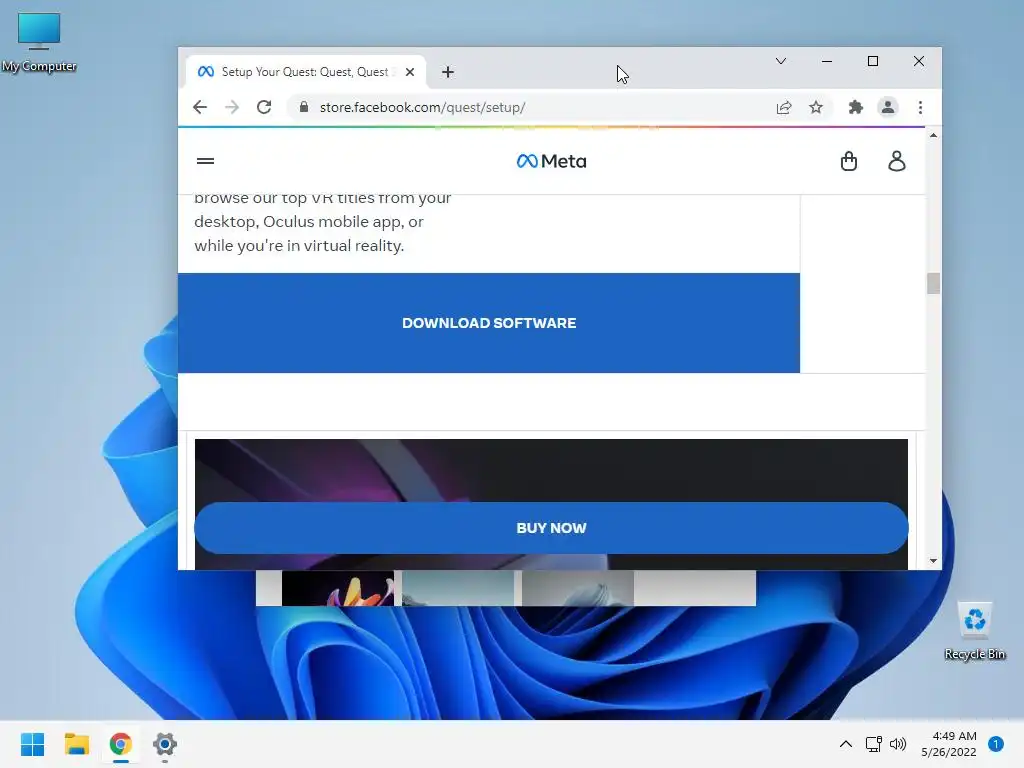
Task: Share this page using the share icon
Action: point(784,107)
